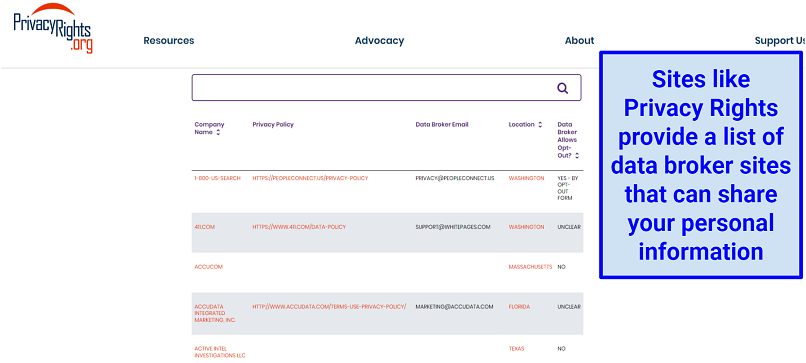Click the Massachusetts location link
This screenshot has height=363, width=806.
click(x=530, y=267)
